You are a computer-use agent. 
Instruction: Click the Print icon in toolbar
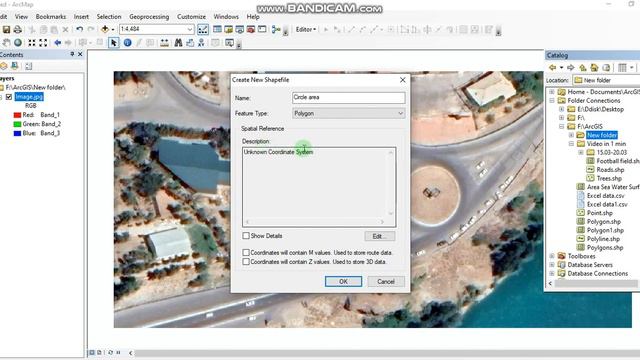[18, 29]
